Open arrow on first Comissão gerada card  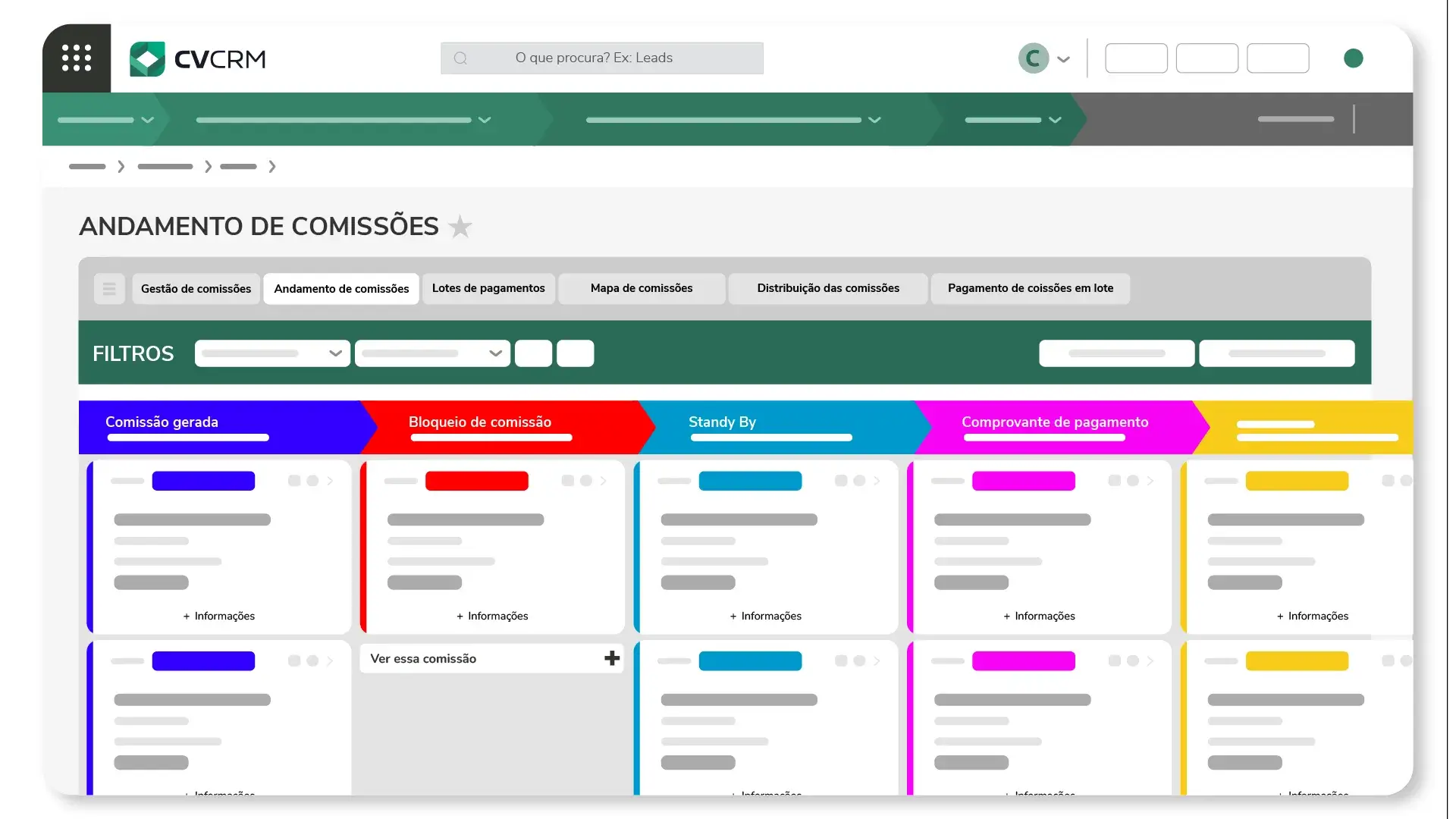330,481
